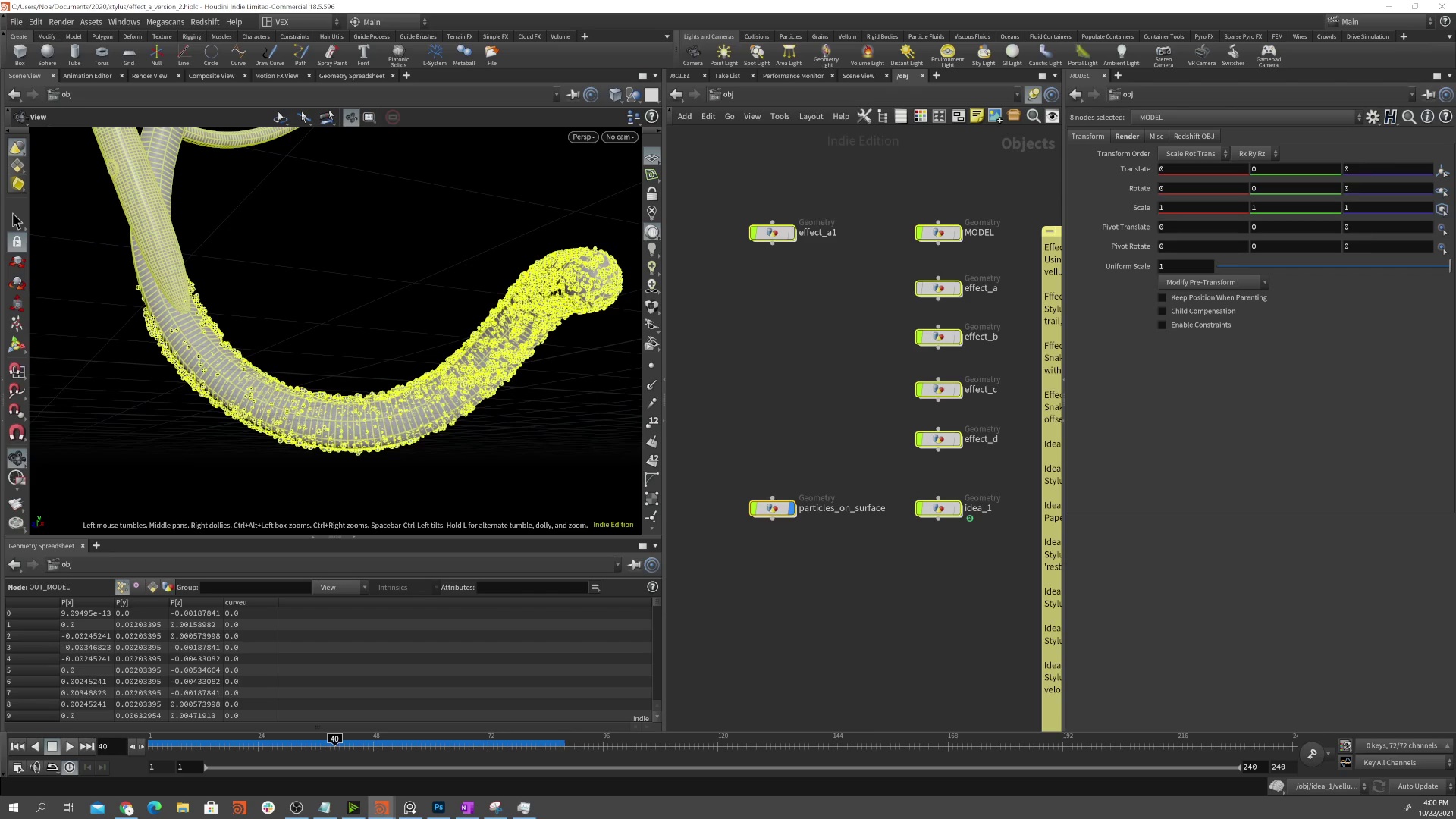This screenshot has height=819, width=1456.
Task: Open the No cam camera dropdown
Action: click(620, 137)
